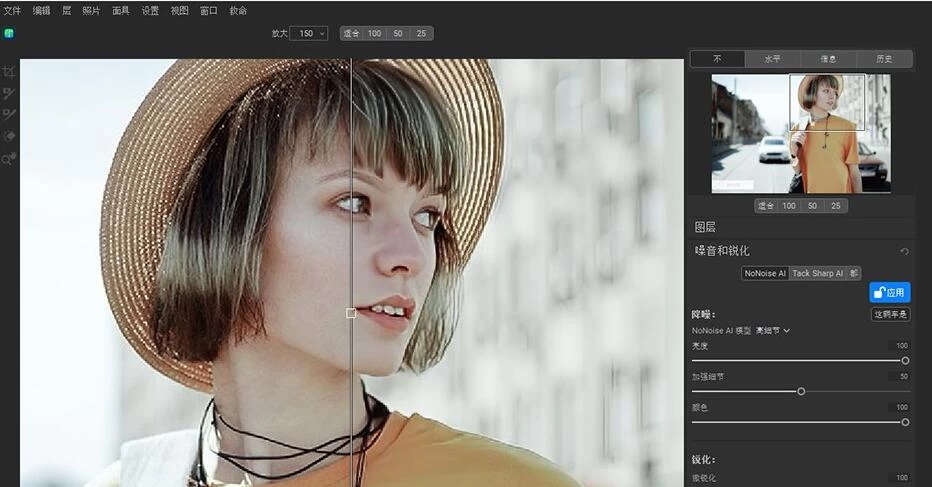Toggle the NoNoise AI mode button
Image resolution: width=932 pixels, height=487 pixels.
(765, 273)
